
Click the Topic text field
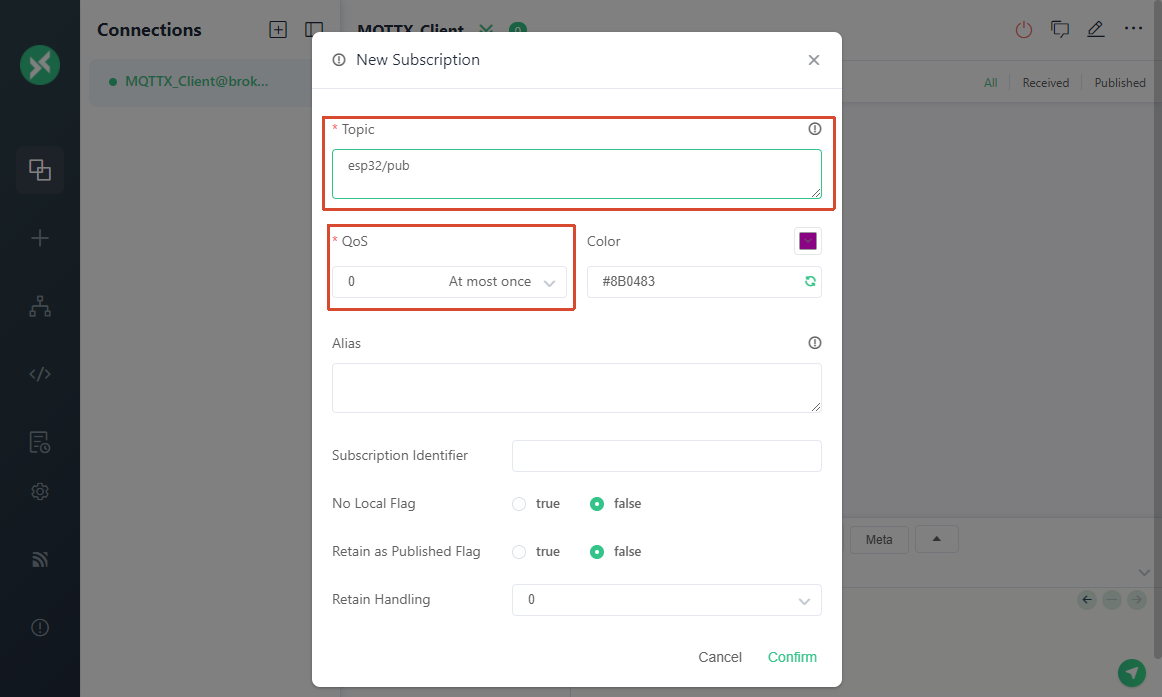click(x=577, y=174)
